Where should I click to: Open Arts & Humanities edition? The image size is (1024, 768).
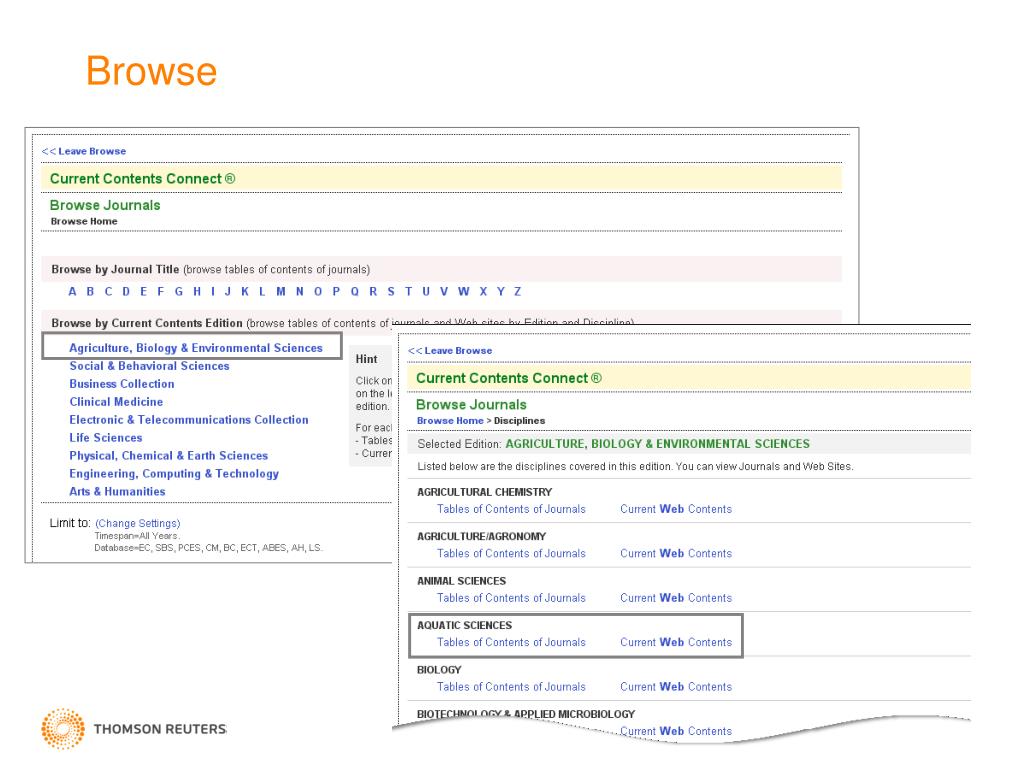point(118,492)
